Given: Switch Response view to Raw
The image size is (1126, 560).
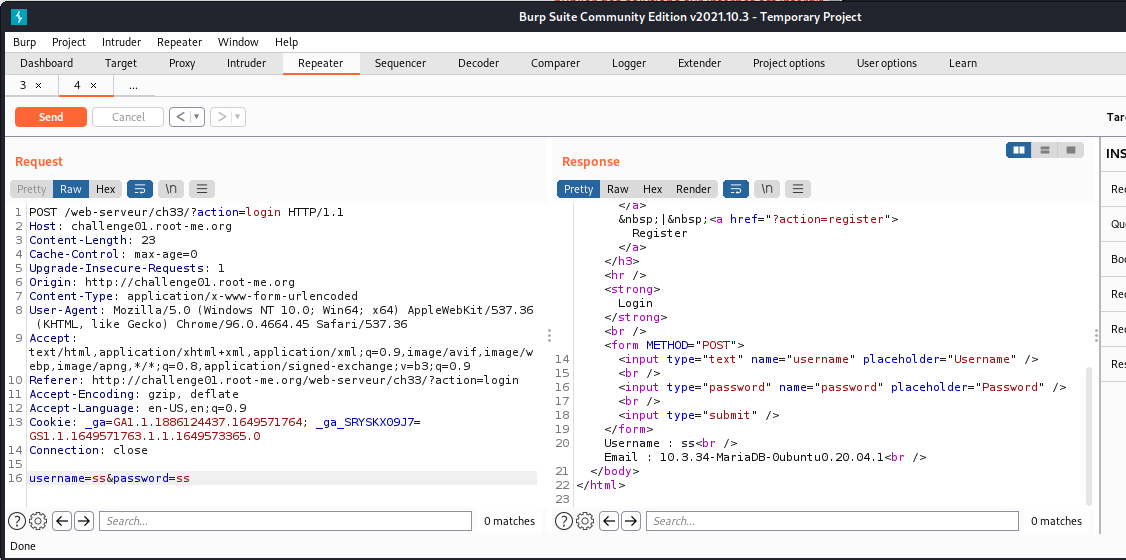Looking at the screenshot, I should click(618, 189).
